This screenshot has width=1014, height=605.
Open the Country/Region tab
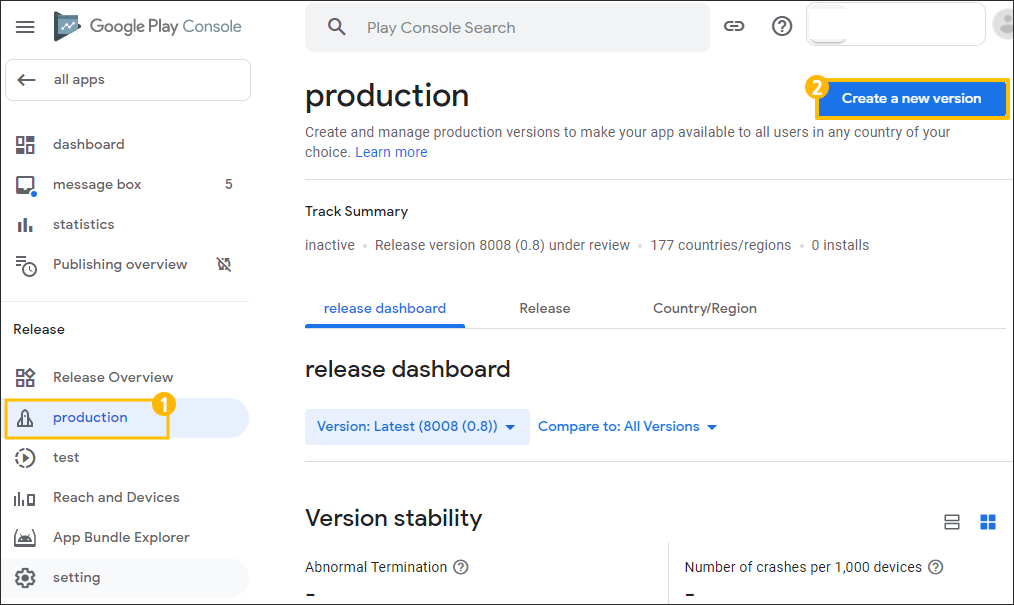pos(704,308)
